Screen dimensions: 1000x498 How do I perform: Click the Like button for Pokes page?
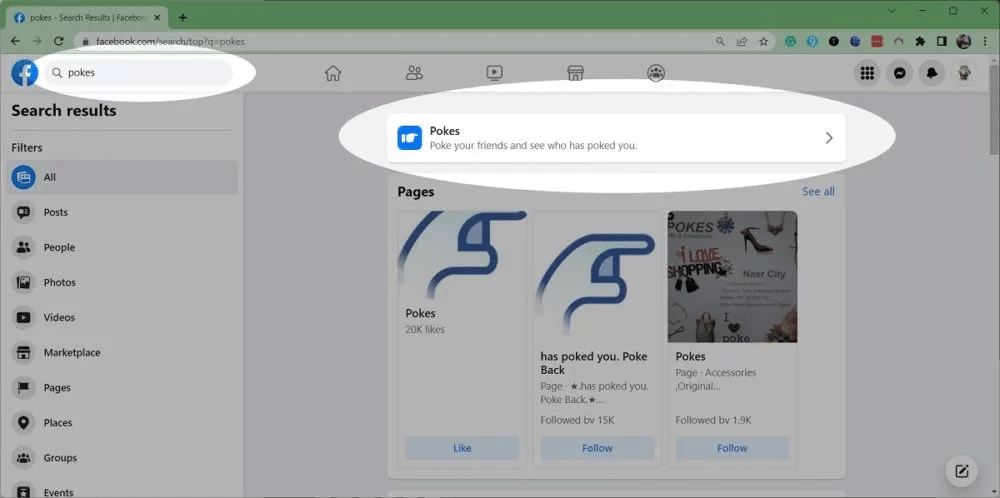coord(462,448)
